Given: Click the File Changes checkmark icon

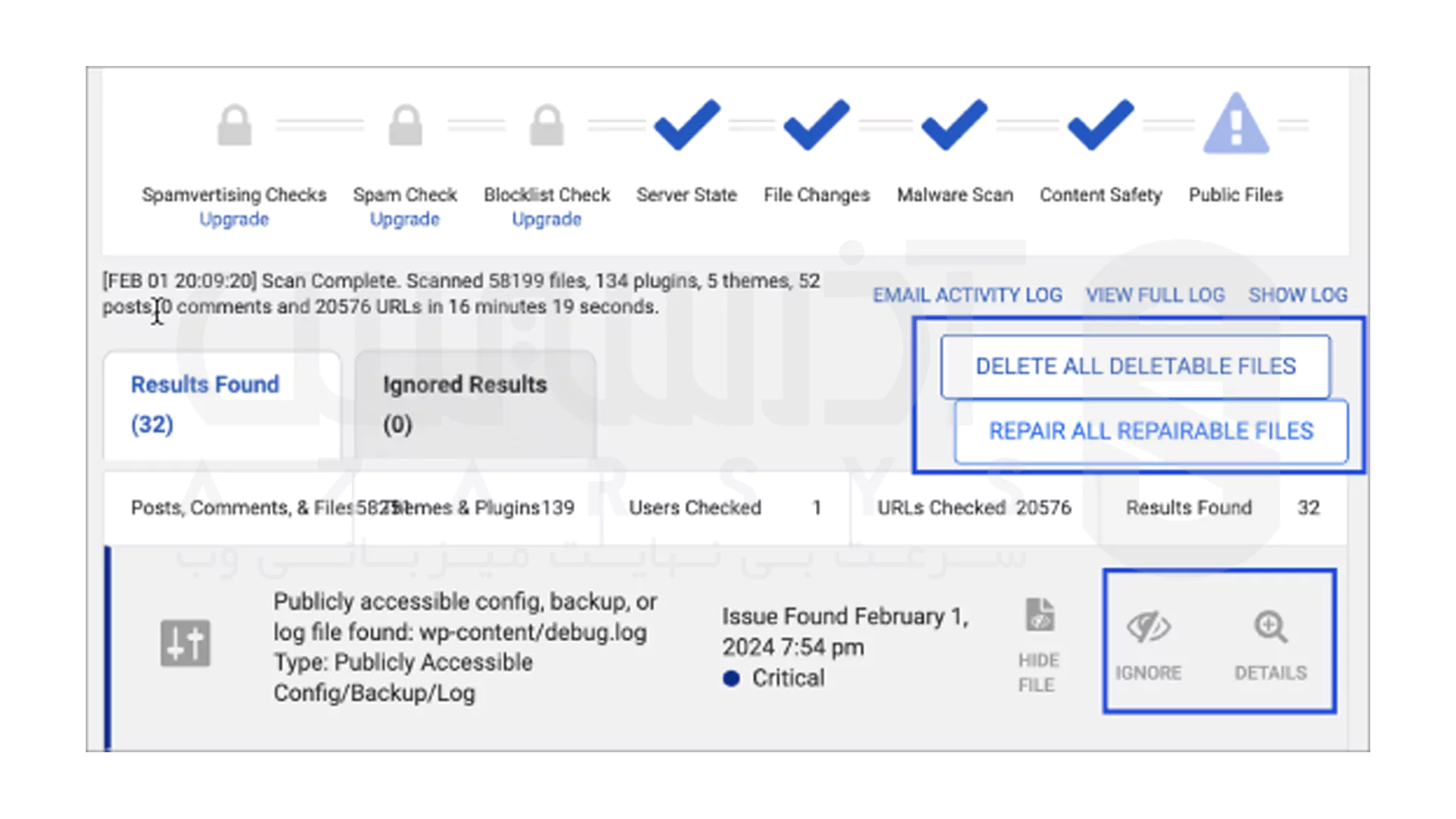Looking at the screenshot, I should coord(816,125).
